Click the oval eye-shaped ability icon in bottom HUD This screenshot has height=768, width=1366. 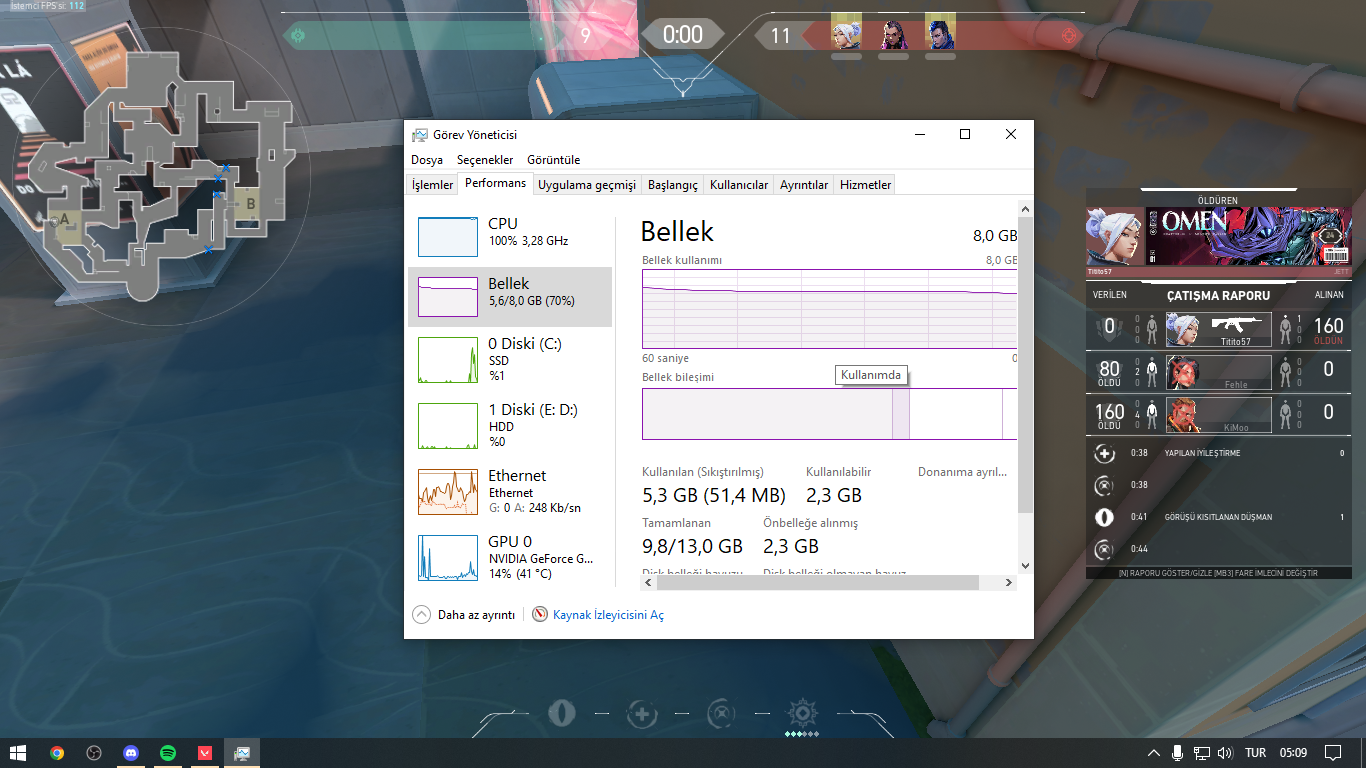[562, 714]
